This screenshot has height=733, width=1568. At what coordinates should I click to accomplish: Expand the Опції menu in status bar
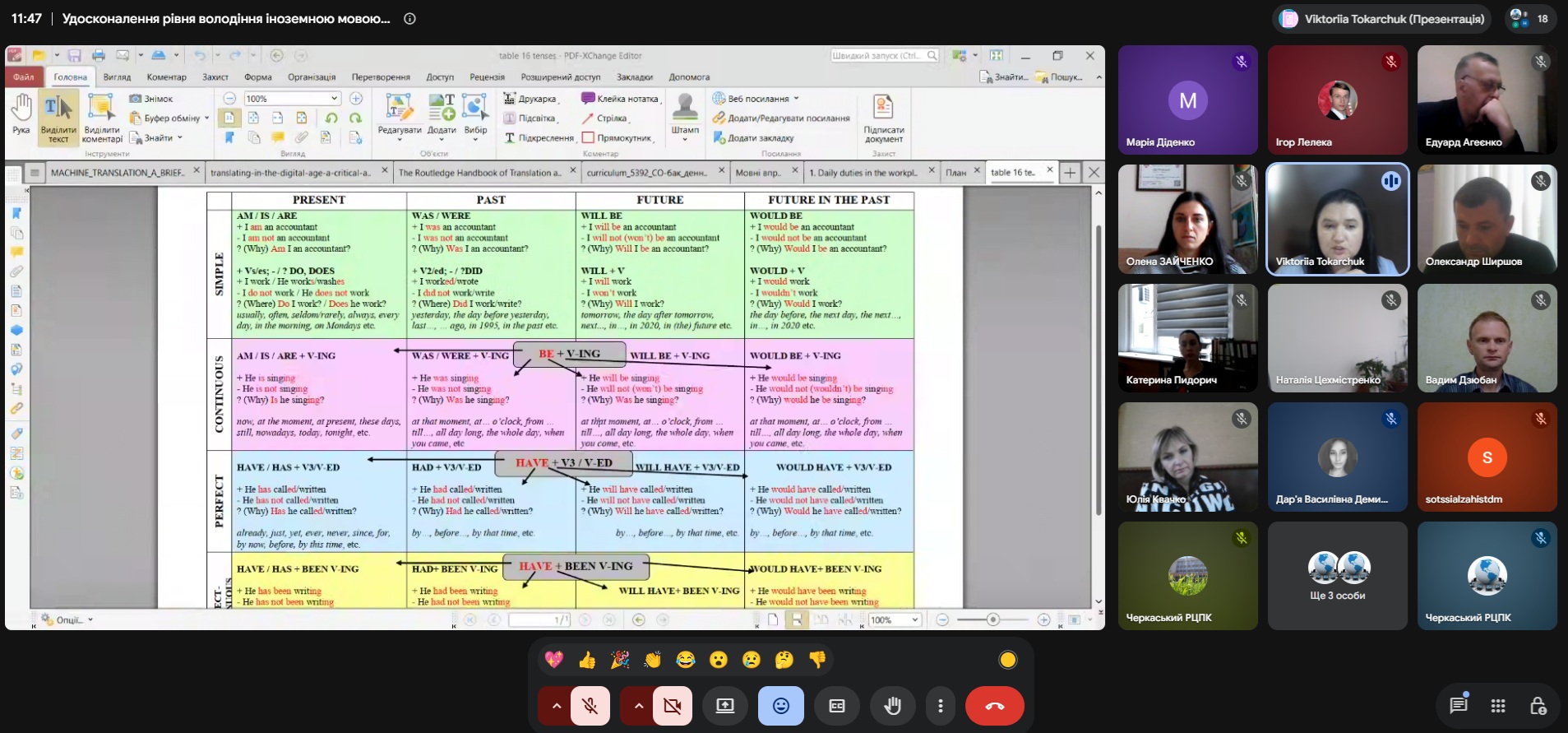pyautogui.click(x=69, y=620)
